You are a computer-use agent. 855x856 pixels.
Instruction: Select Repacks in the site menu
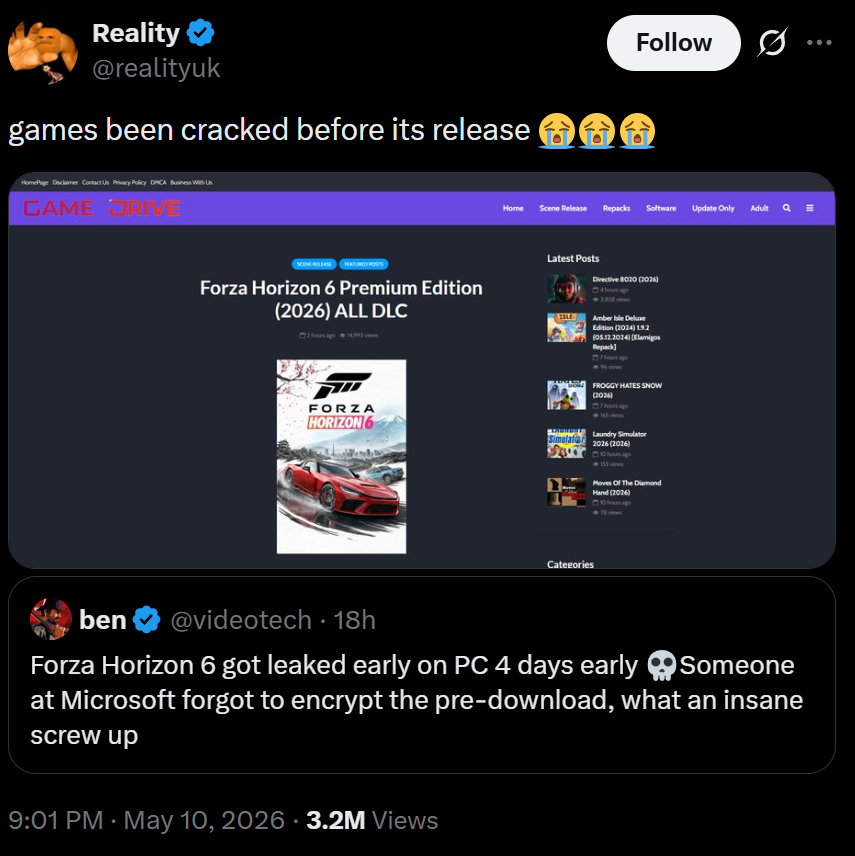(616, 208)
